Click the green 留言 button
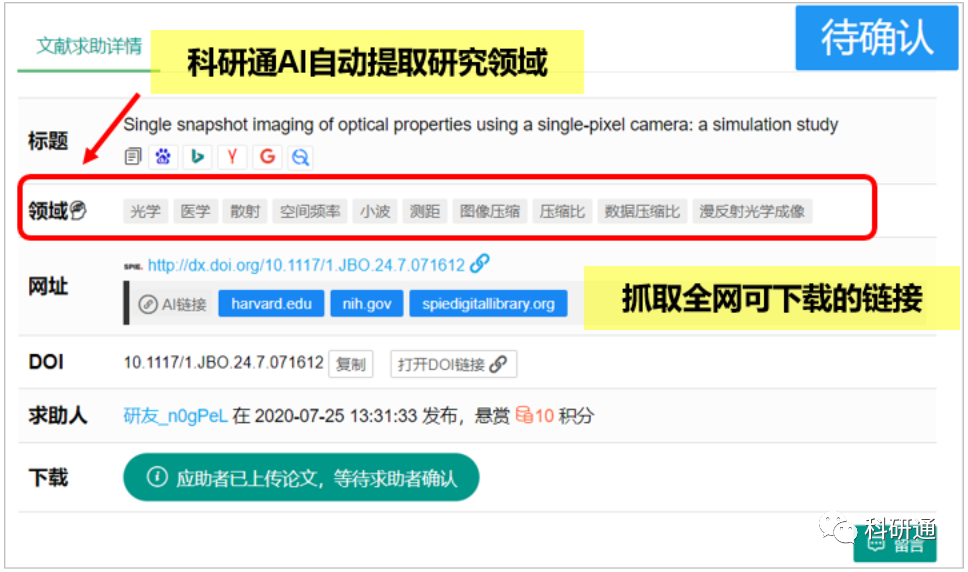 895,544
